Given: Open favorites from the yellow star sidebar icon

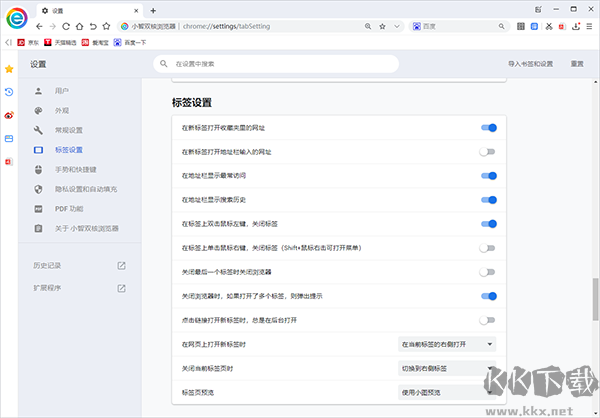Looking at the screenshot, I should (9, 69).
